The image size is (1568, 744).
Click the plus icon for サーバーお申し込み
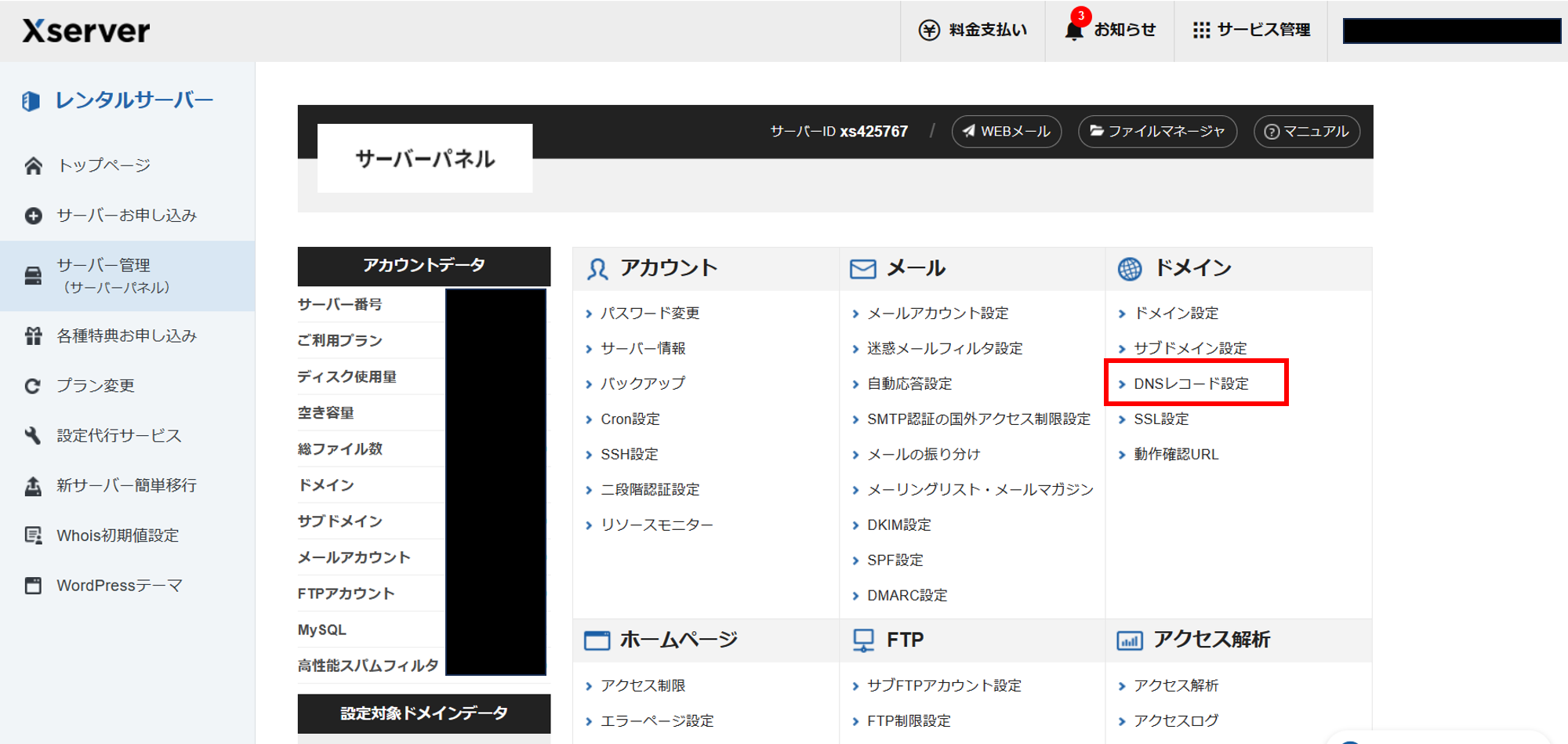(x=33, y=216)
